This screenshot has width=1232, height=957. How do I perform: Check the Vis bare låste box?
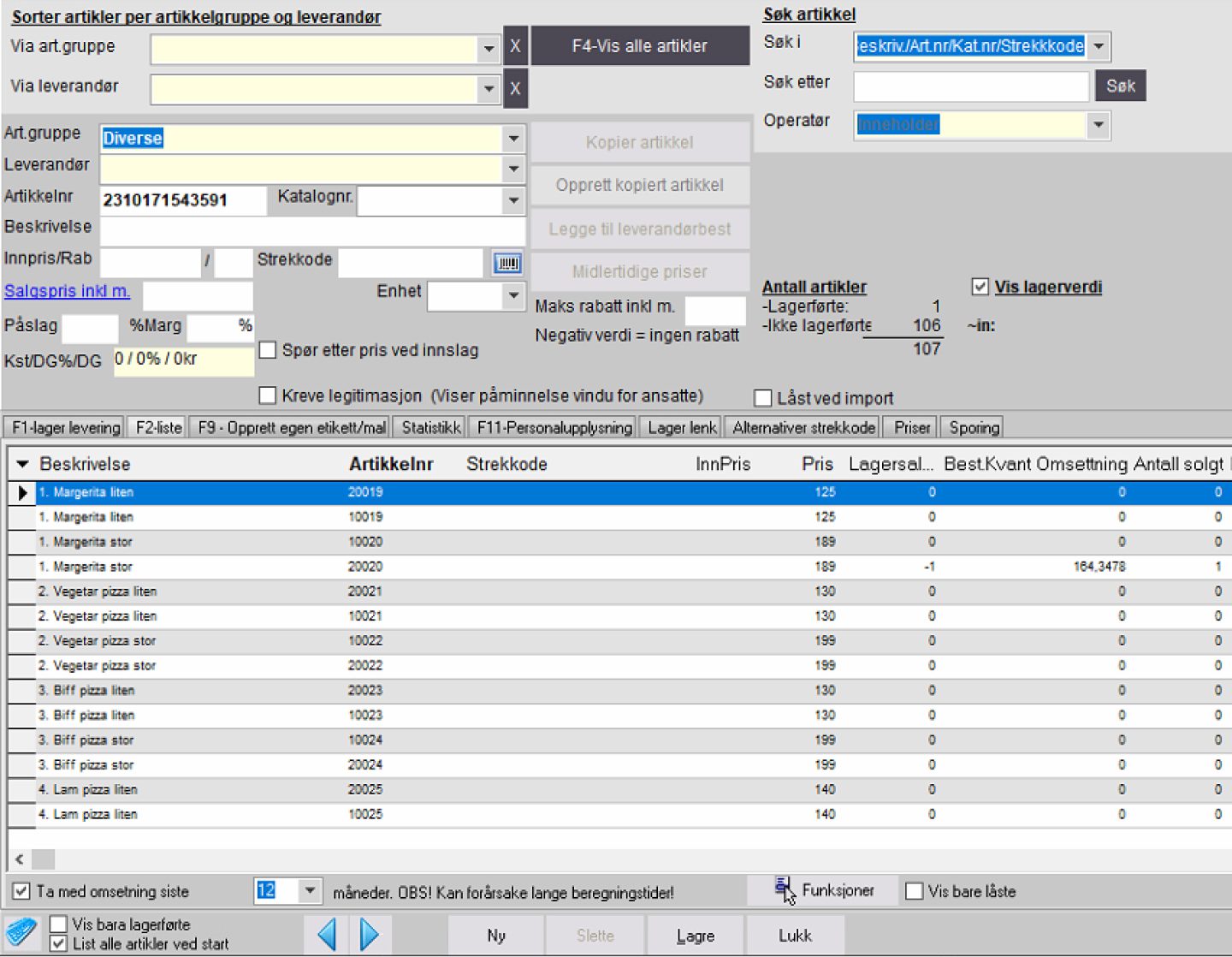click(x=914, y=891)
